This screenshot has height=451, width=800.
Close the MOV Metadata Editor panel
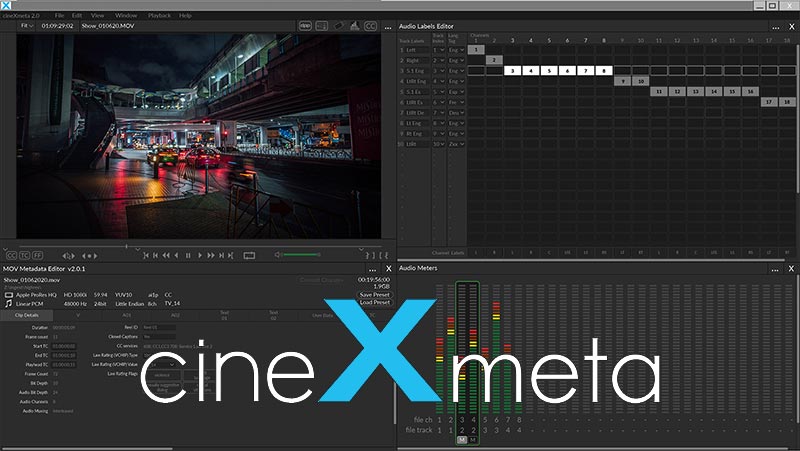click(389, 268)
